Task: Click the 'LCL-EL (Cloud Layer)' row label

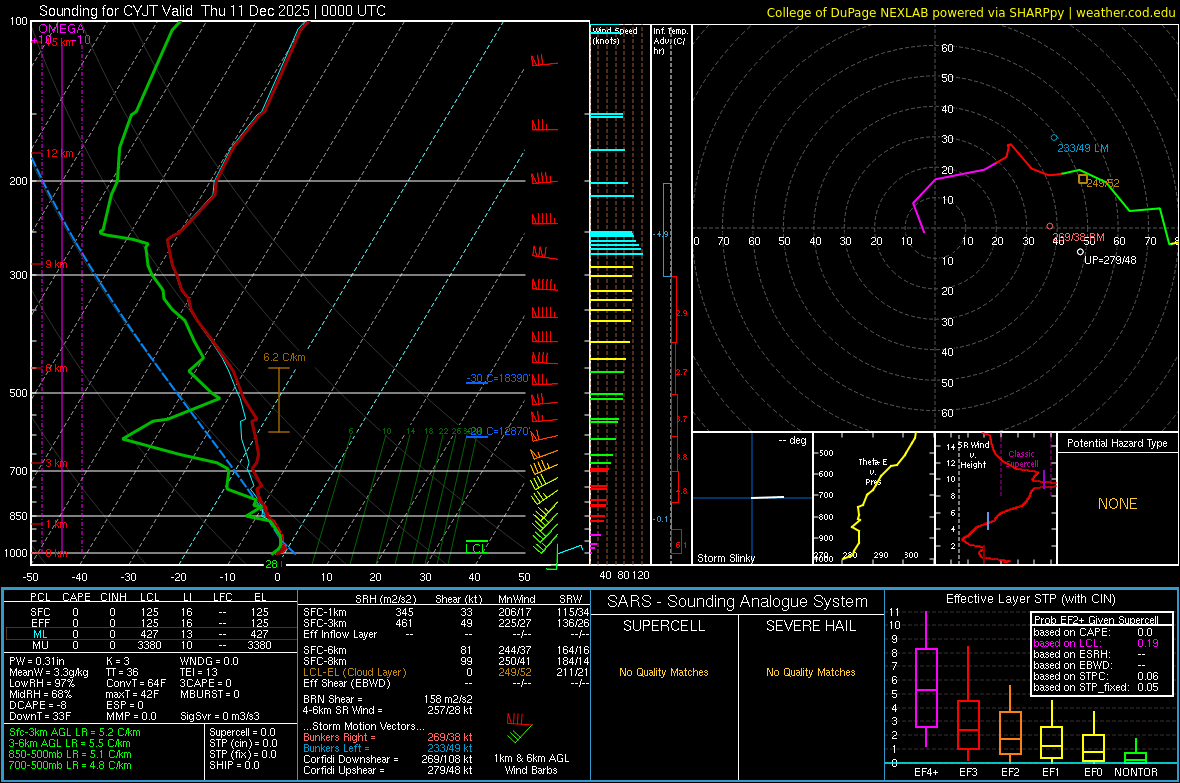Action: [354, 672]
